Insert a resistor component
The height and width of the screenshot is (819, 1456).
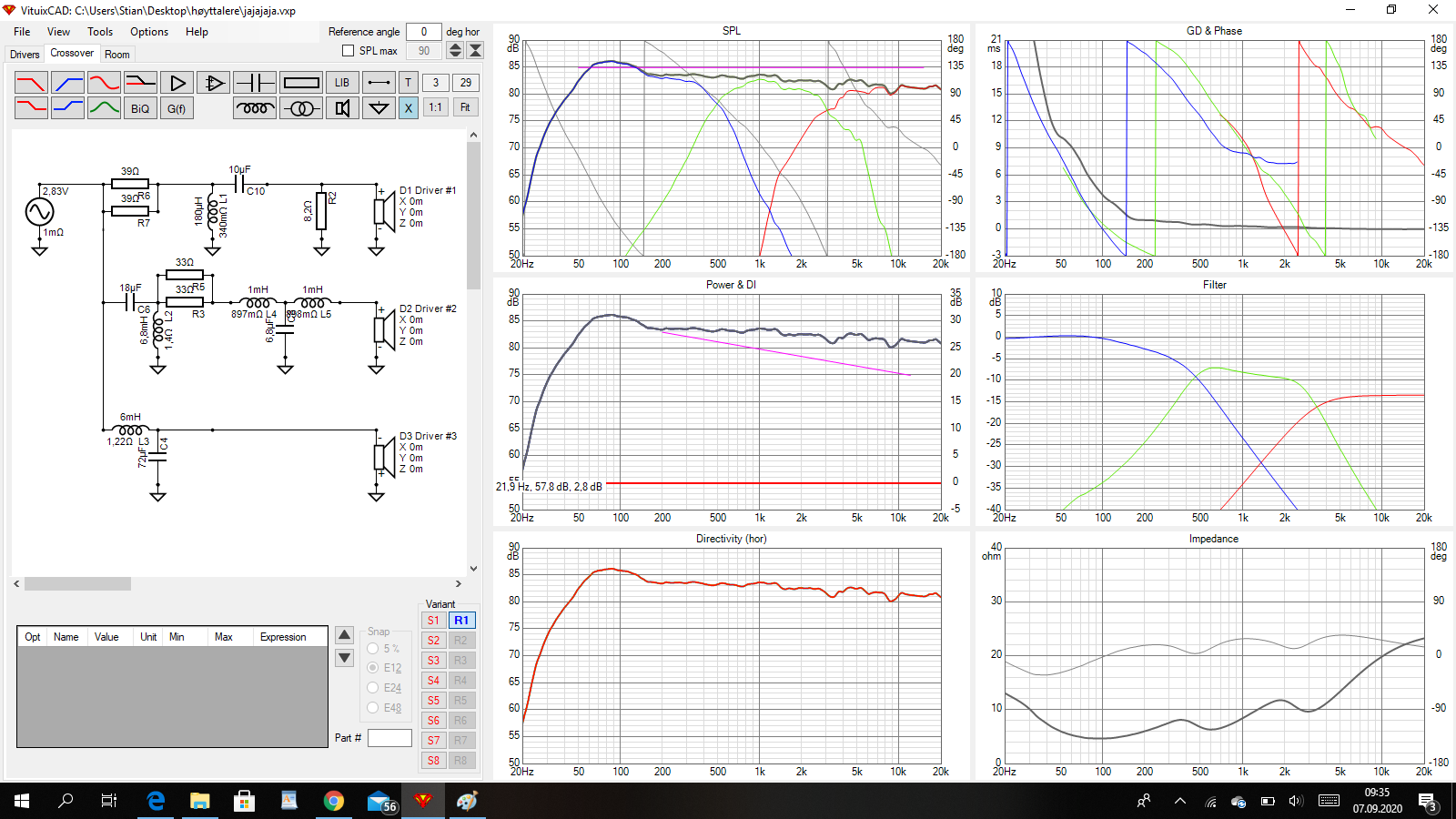coord(301,83)
